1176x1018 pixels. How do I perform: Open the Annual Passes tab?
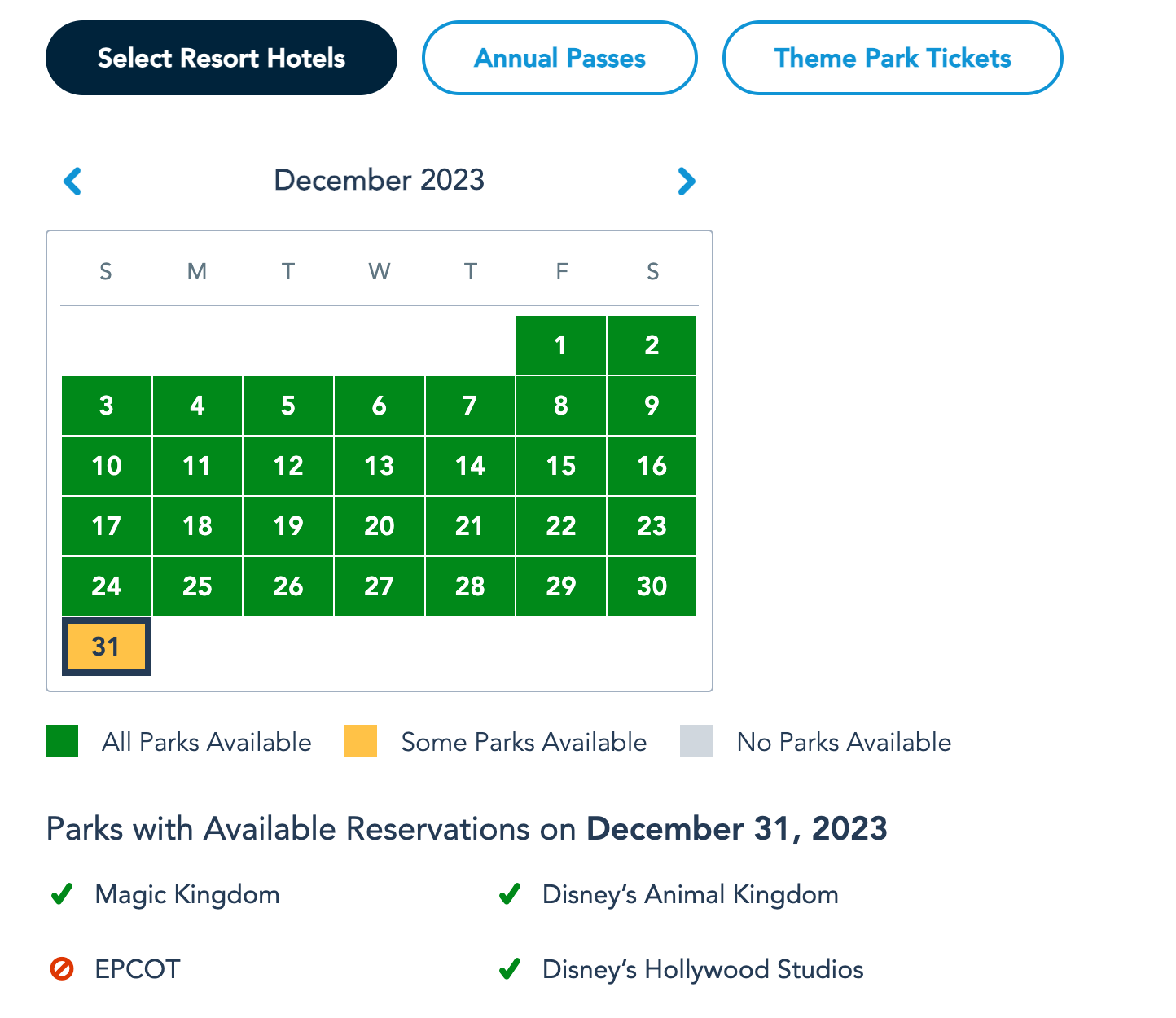click(559, 58)
